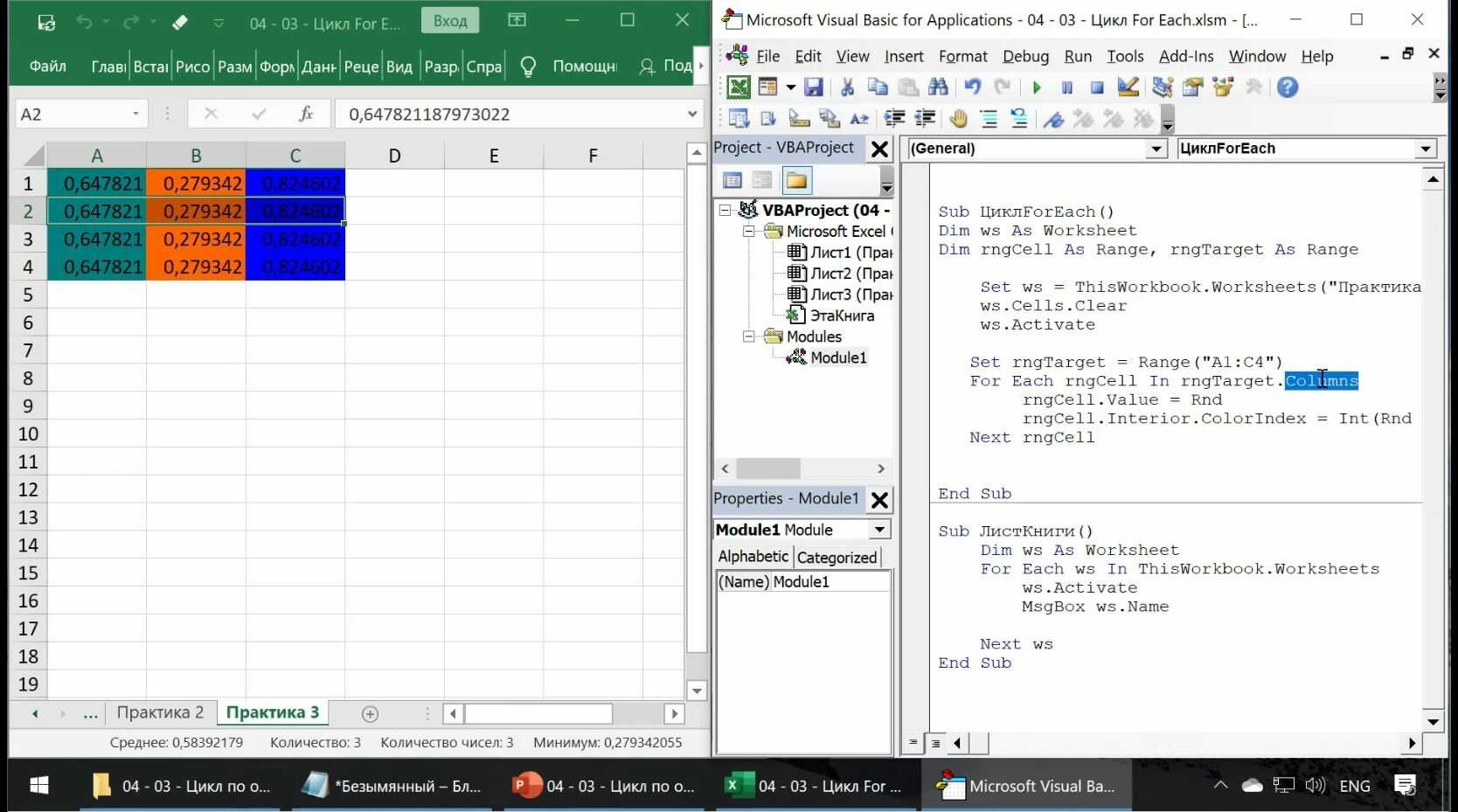This screenshot has width=1458, height=812.
Task: Open the Add-Ins menu
Action: (1186, 56)
